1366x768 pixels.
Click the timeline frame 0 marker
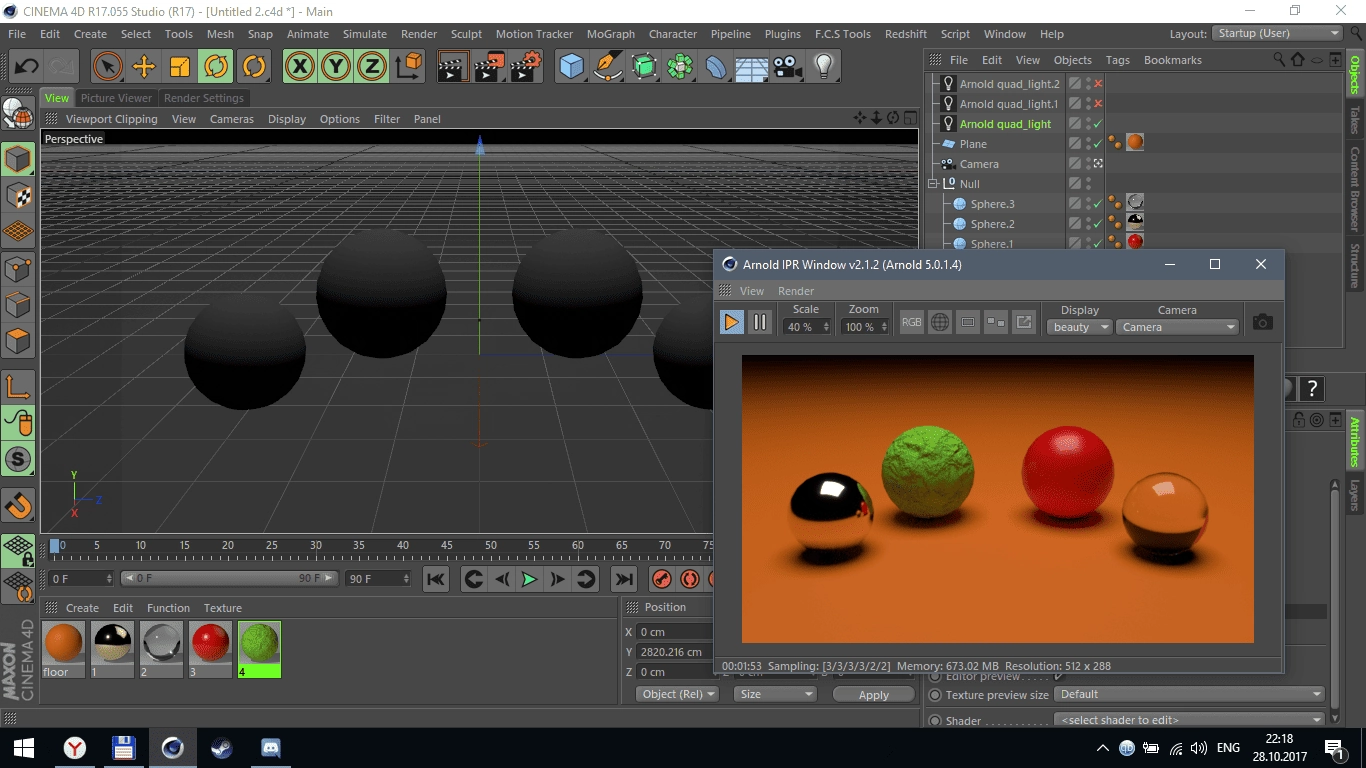(x=55, y=546)
